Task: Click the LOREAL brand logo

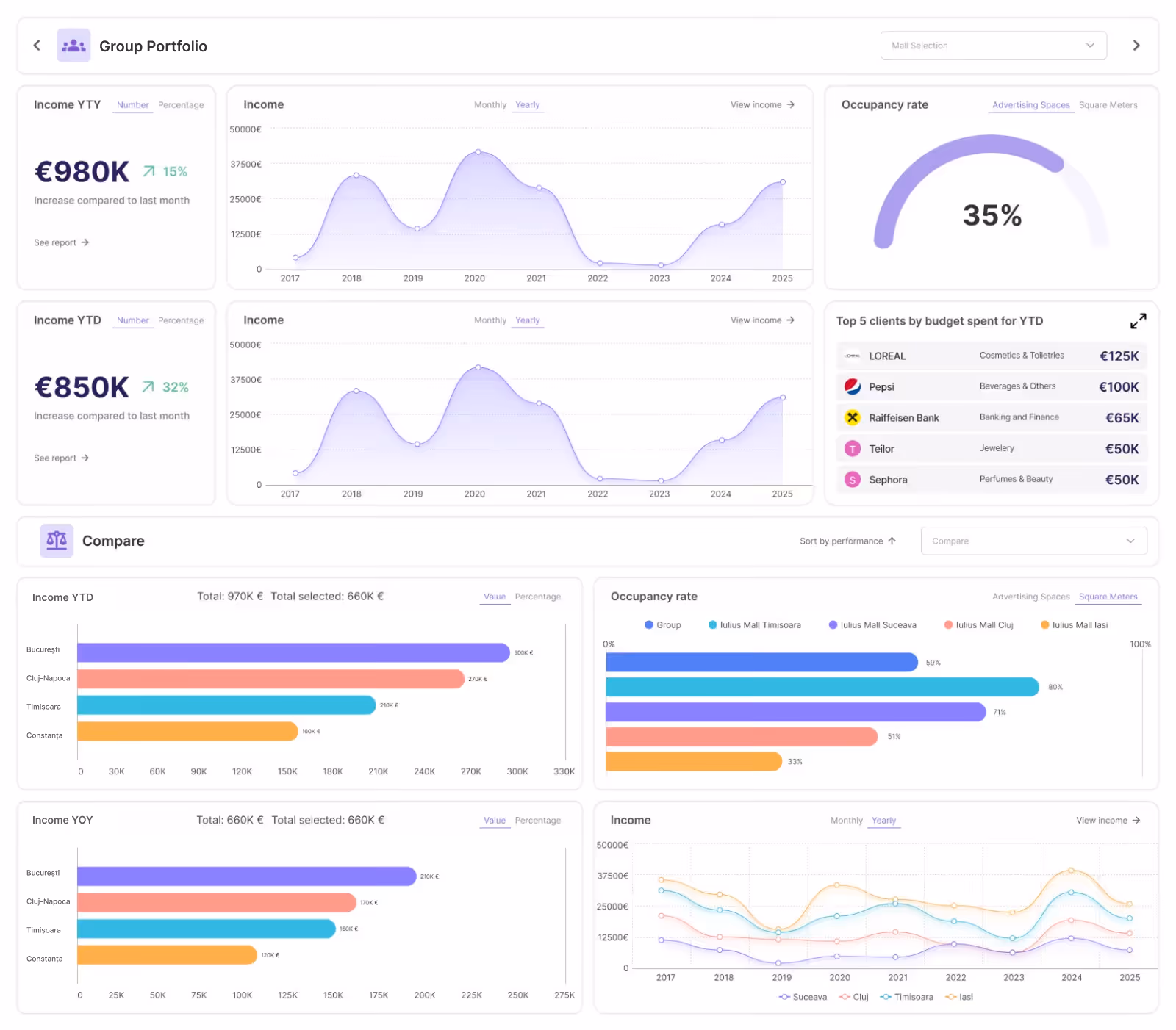Action: (852, 356)
